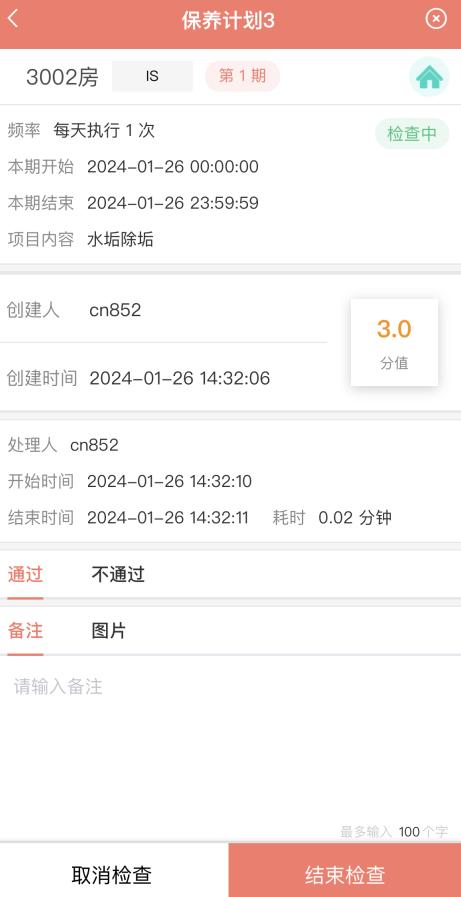Open the green home icon
The image size is (461, 897).
click(429, 77)
